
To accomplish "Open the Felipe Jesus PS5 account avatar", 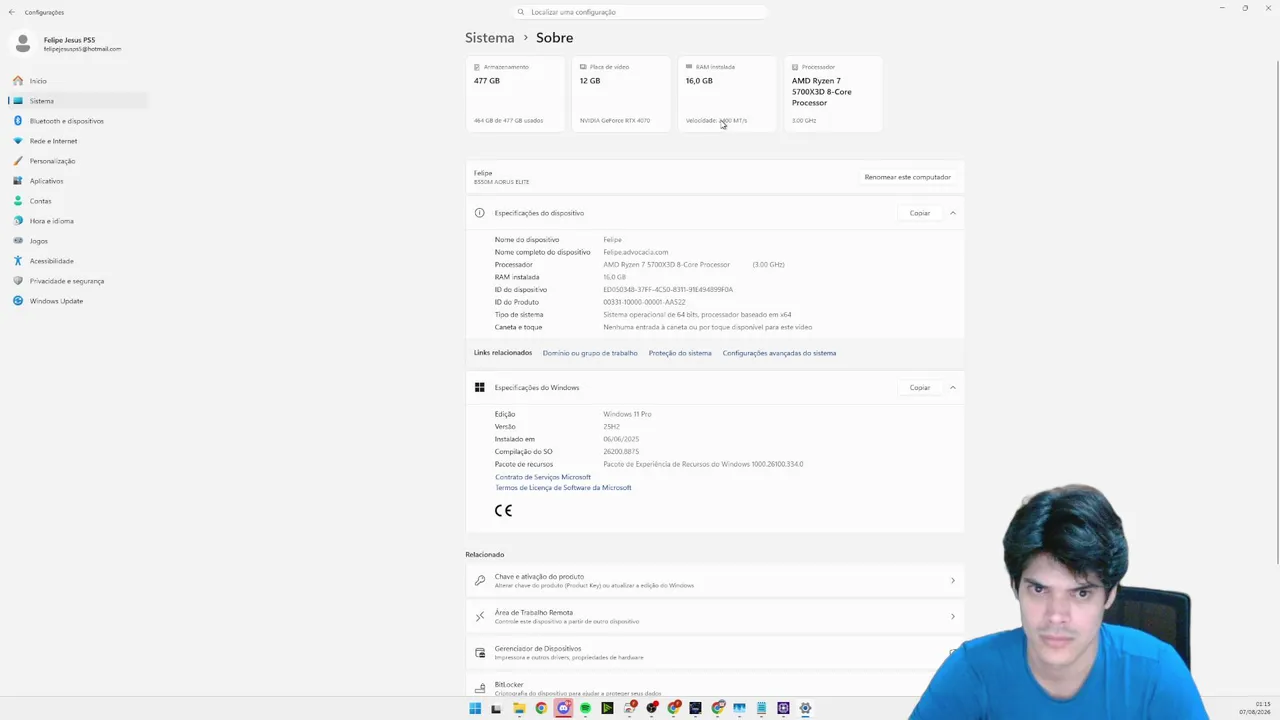I will pos(23,44).
